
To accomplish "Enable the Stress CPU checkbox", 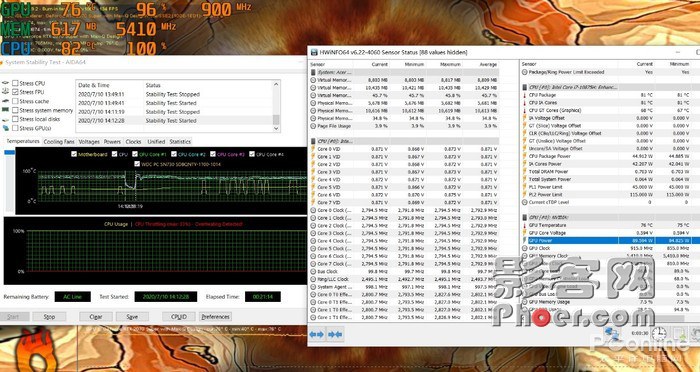I will coord(15,83).
